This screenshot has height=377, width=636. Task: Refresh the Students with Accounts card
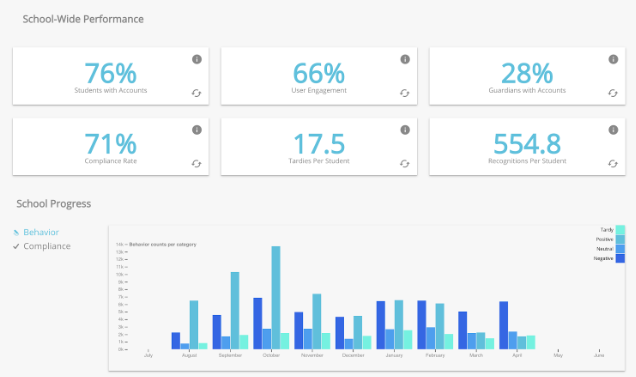point(196,93)
